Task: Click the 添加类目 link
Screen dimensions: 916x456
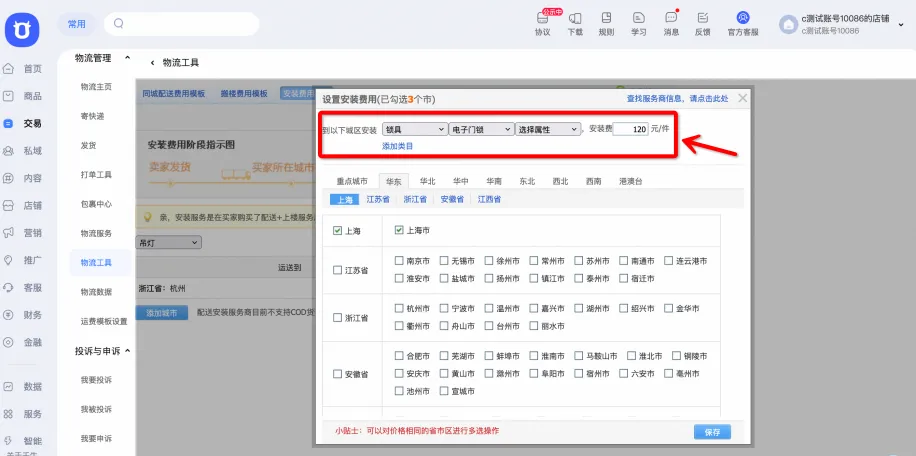Action: pyautogui.click(x=397, y=146)
